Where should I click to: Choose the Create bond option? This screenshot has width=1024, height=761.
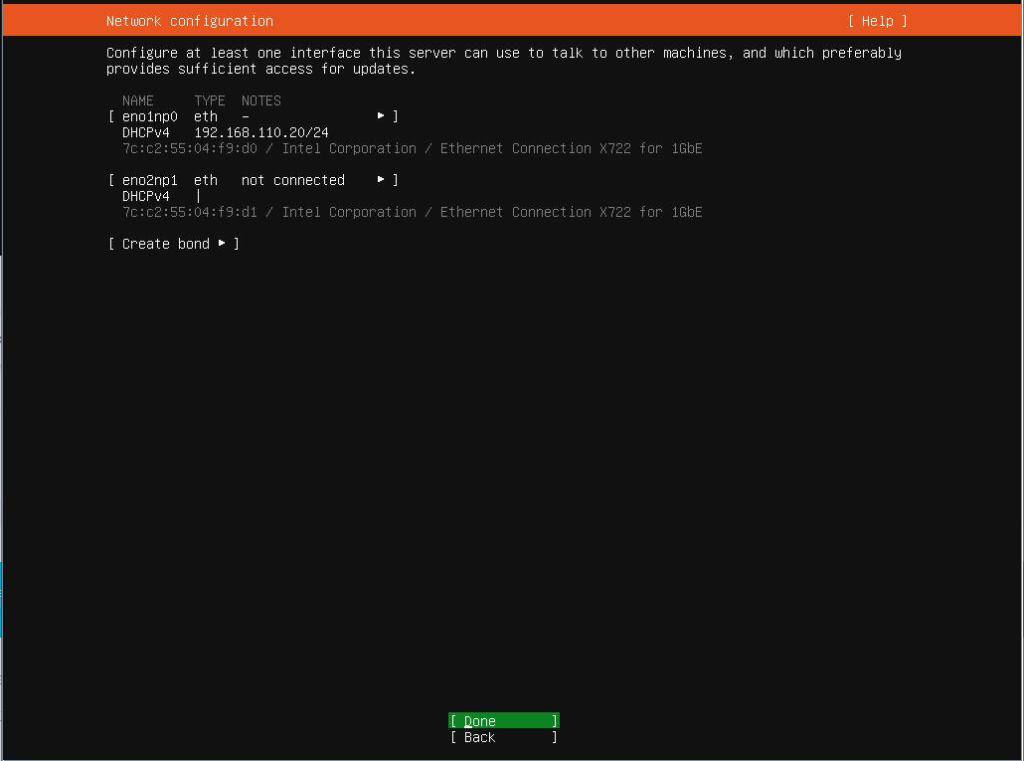click(x=165, y=244)
